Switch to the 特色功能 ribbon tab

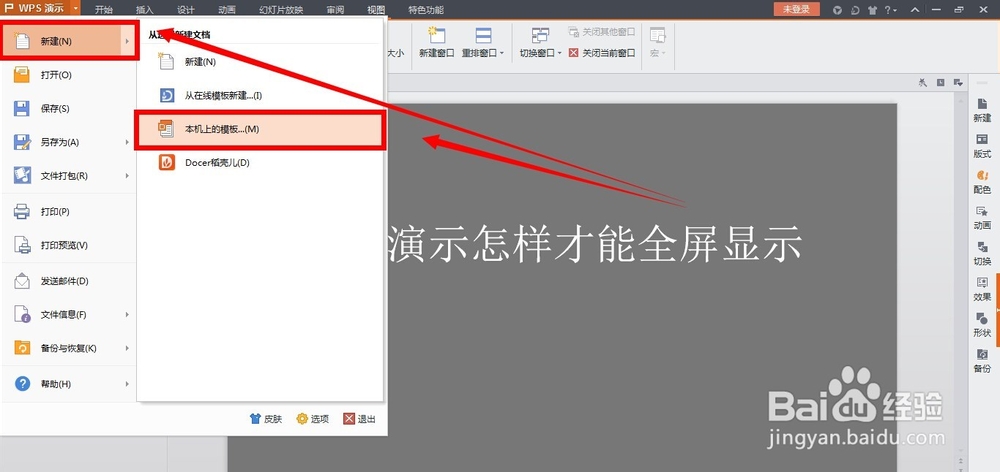point(426,10)
